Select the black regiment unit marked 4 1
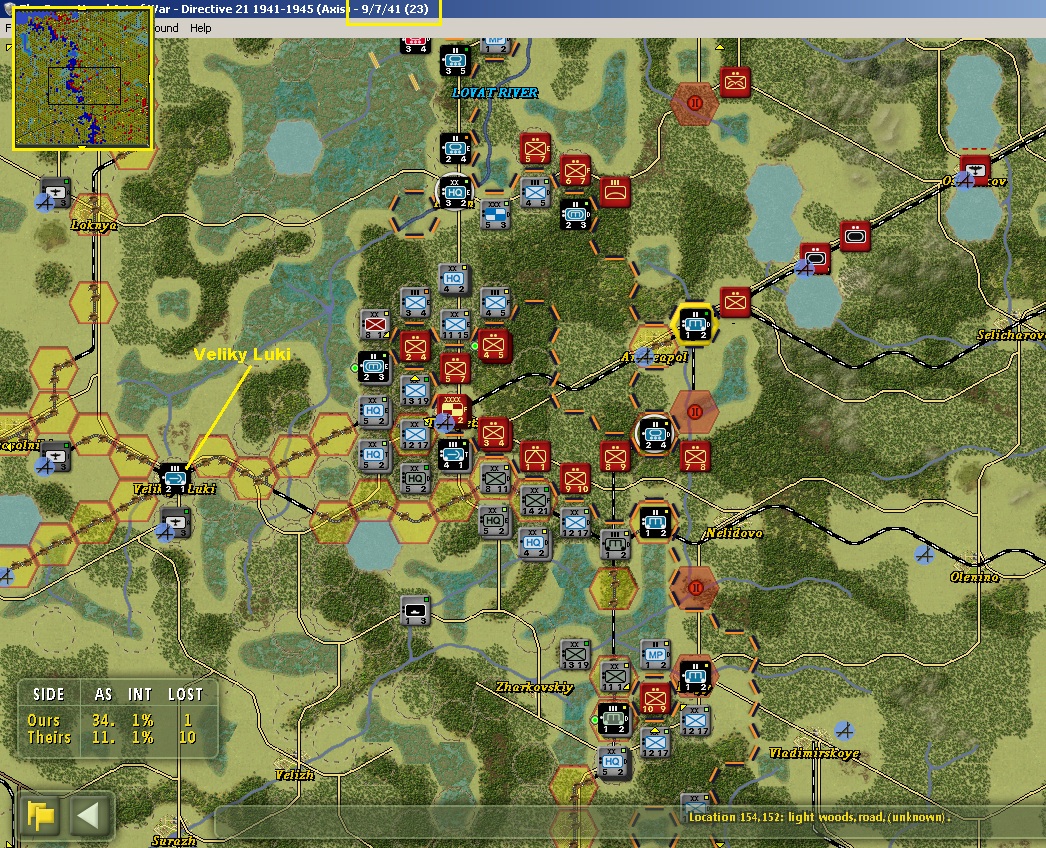The image size is (1046, 848). pos(454,455)
